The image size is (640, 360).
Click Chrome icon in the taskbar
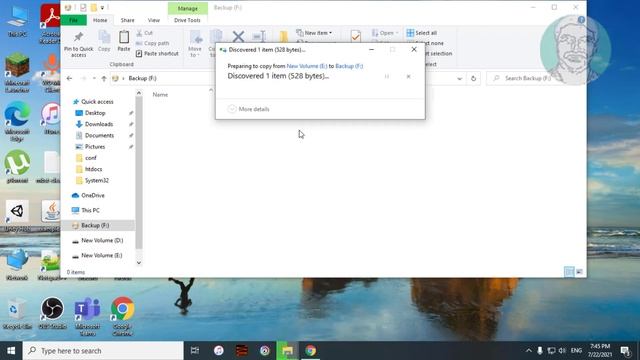310,351
